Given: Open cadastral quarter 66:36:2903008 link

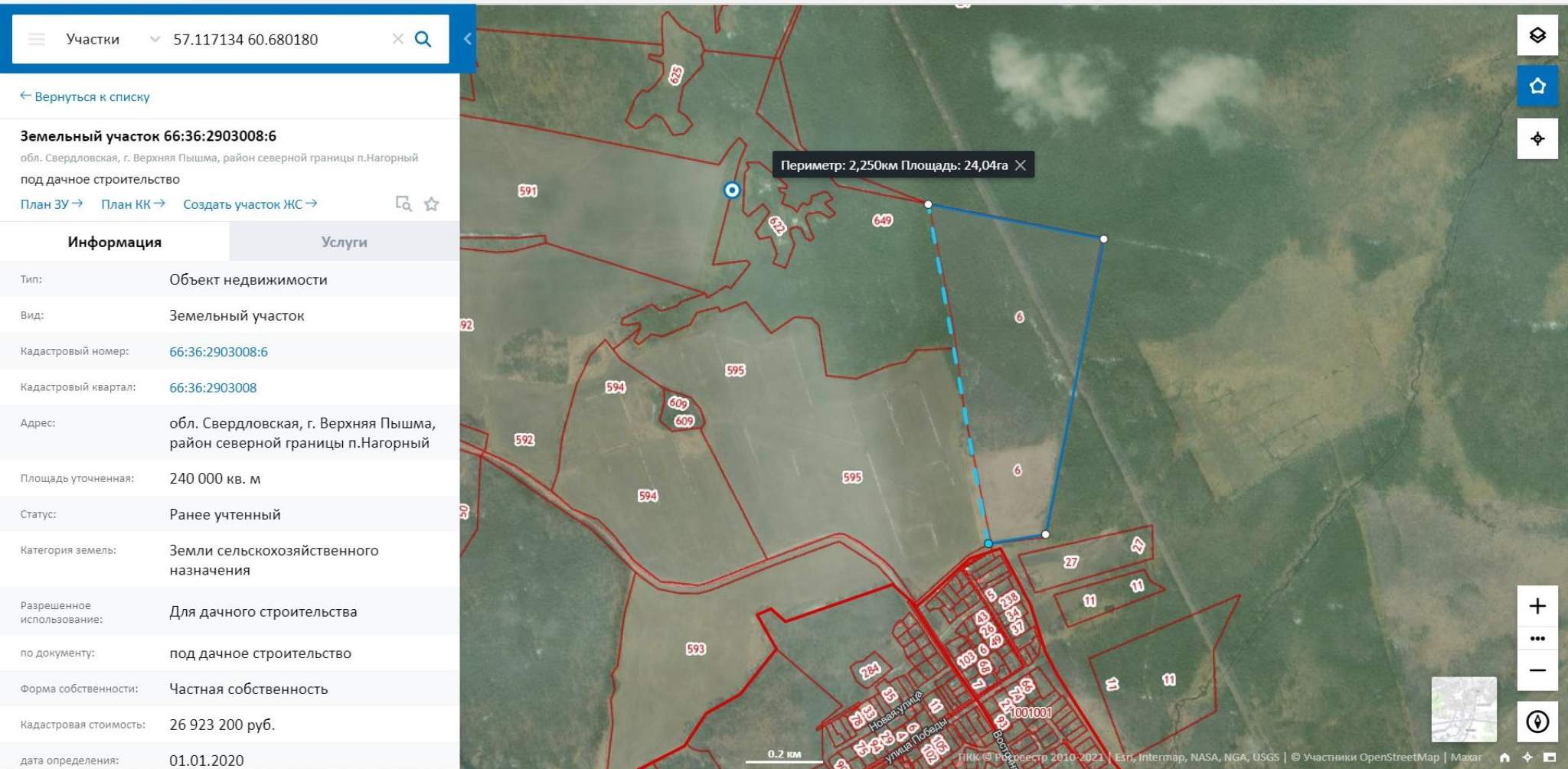Looking at the screenshot, I should pyautogui.click(x=213, y=388).
